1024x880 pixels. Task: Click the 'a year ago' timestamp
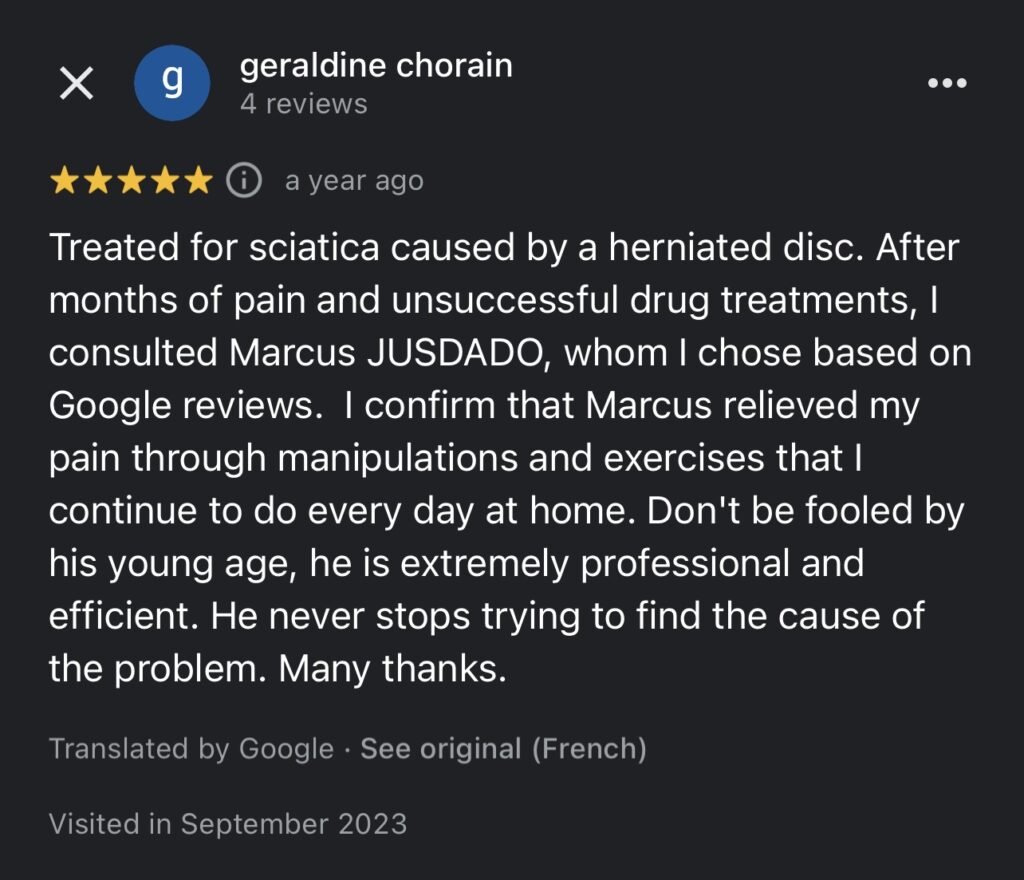tap(354, 181)
